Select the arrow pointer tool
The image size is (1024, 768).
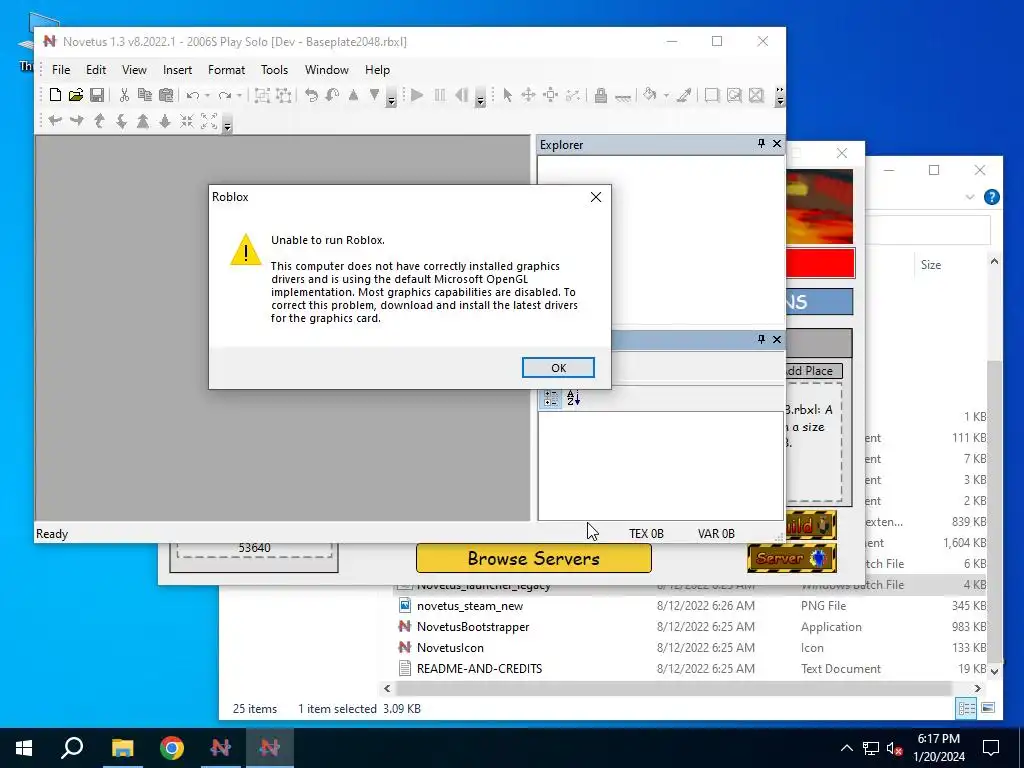(x=507, y=95)
